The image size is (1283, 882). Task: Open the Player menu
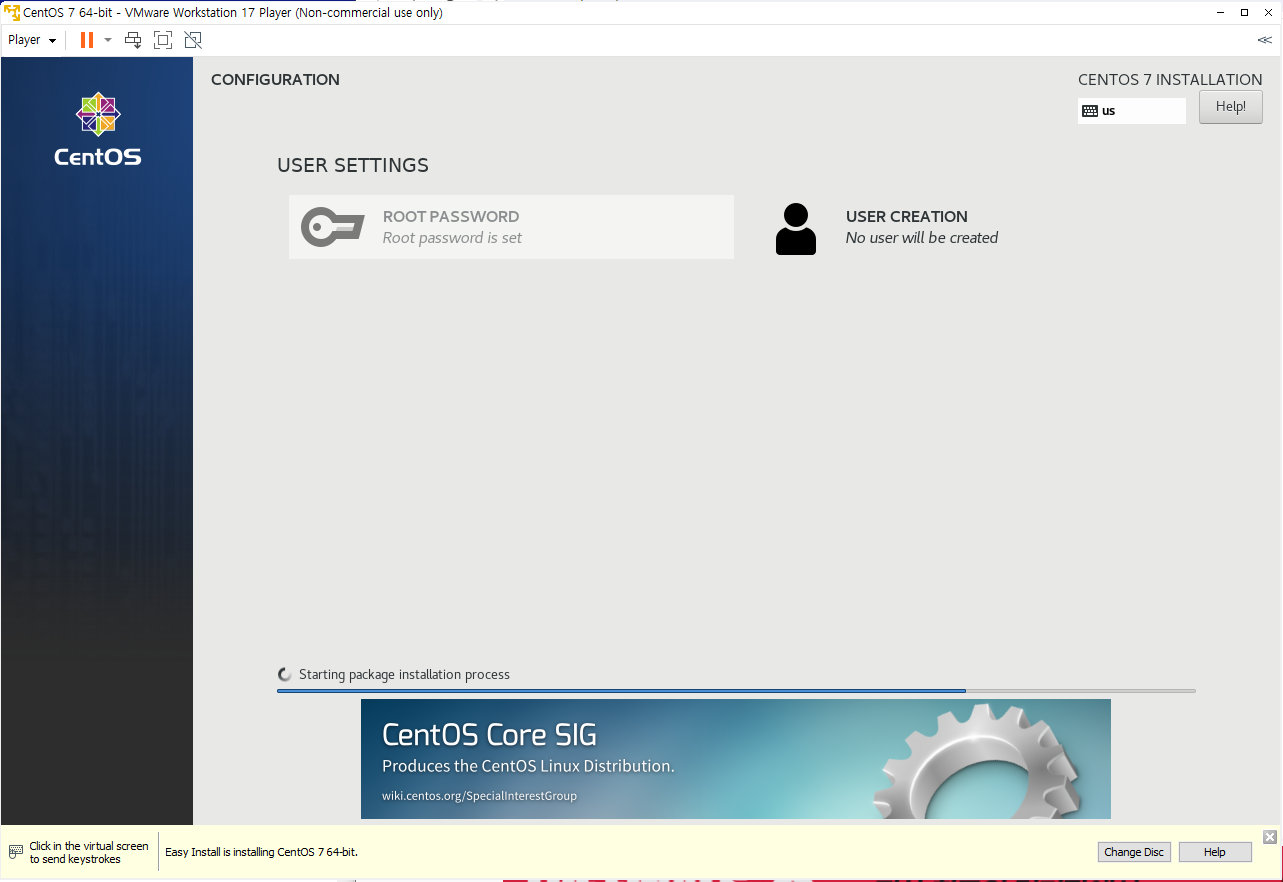pos(32,40)
